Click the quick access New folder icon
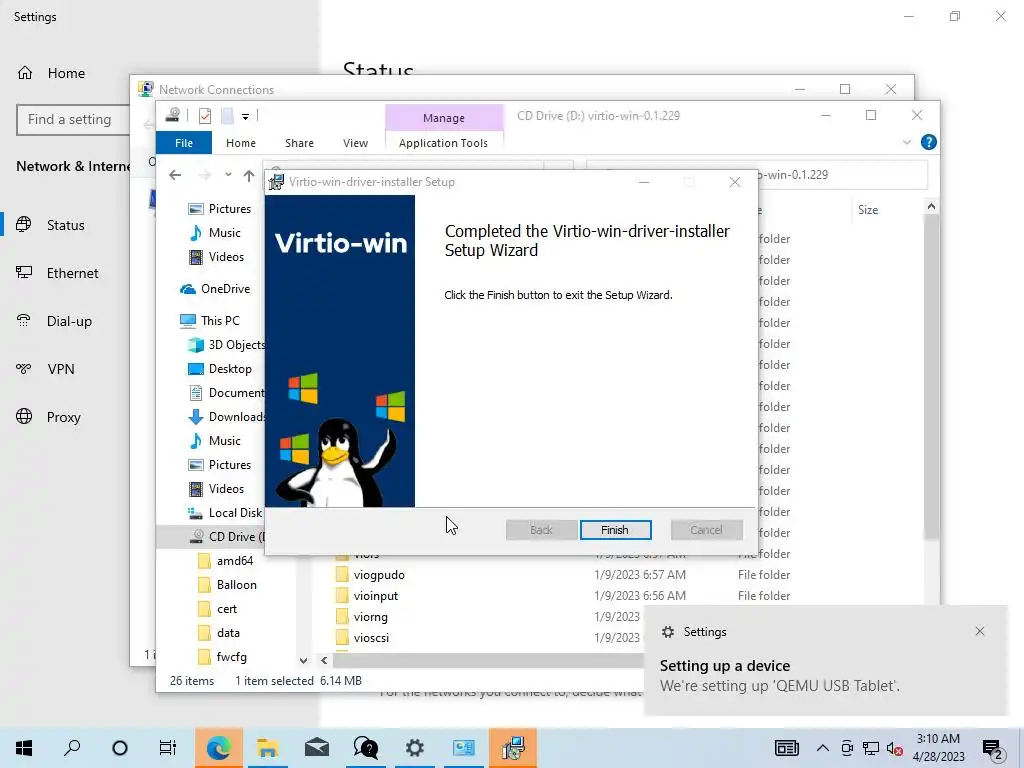Screen dimensions: 1024x768 coord(227,116)
